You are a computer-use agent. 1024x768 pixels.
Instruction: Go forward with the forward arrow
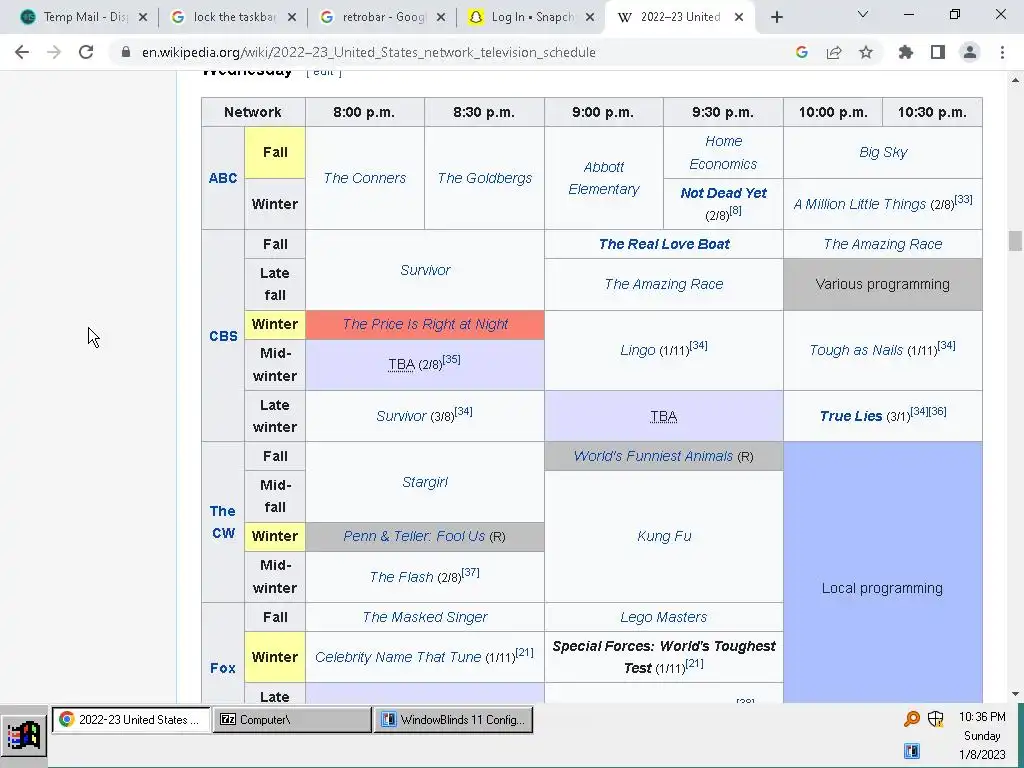[x=54, y=52]
